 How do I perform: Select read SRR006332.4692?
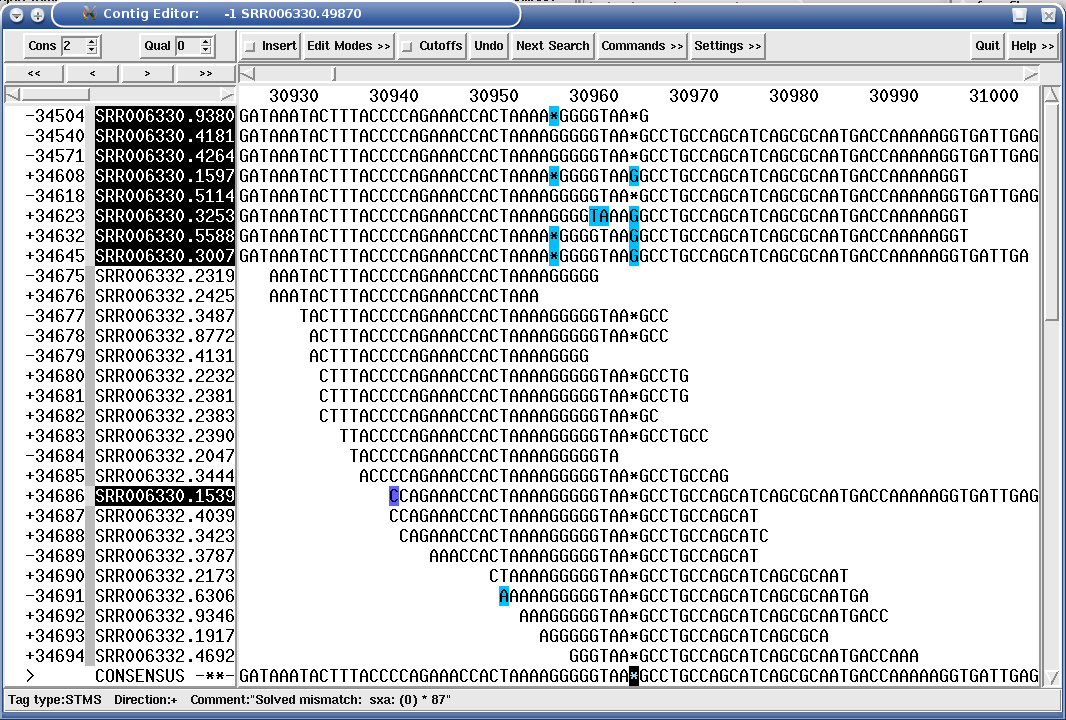coord(165,656)
